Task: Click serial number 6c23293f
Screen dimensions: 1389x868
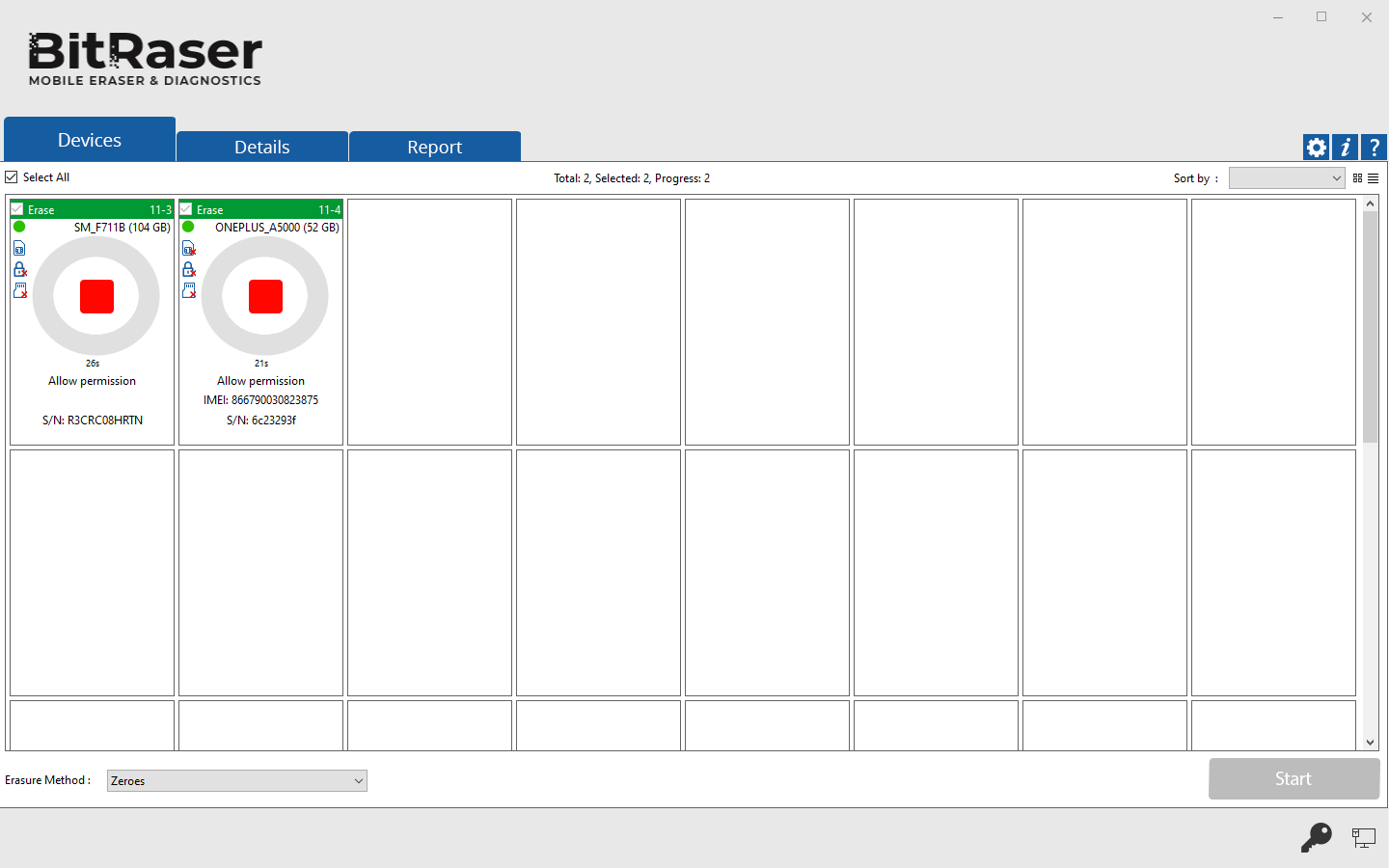Action: pos(261,420)
